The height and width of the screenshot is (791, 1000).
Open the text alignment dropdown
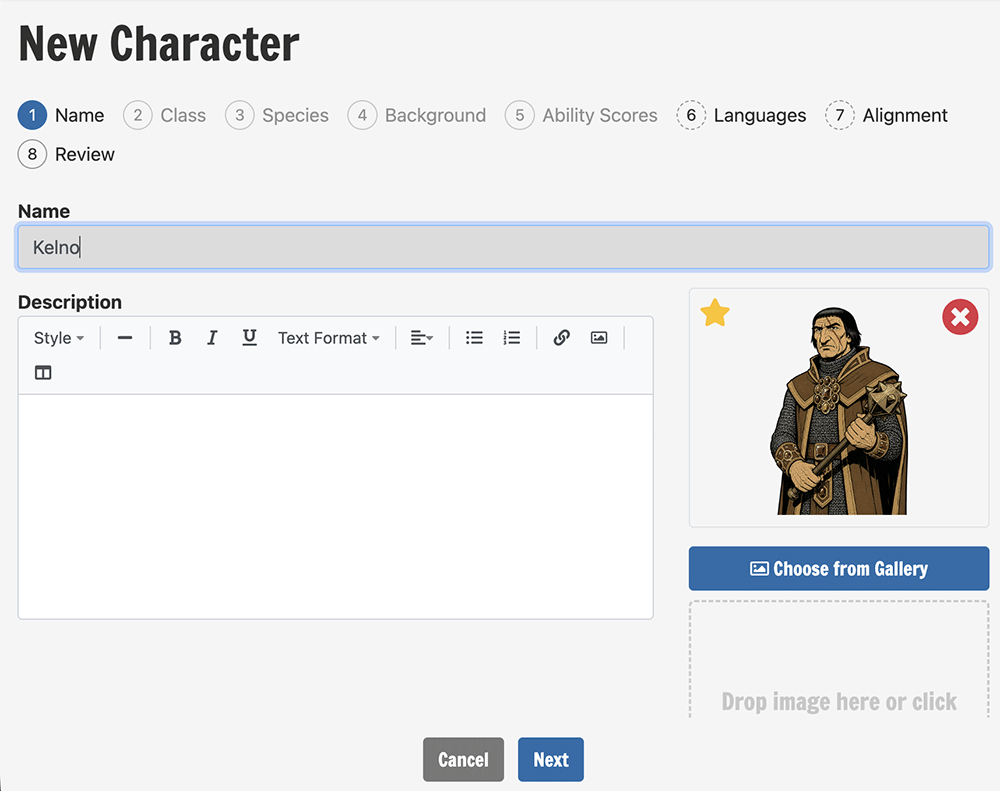click(422, 337)
